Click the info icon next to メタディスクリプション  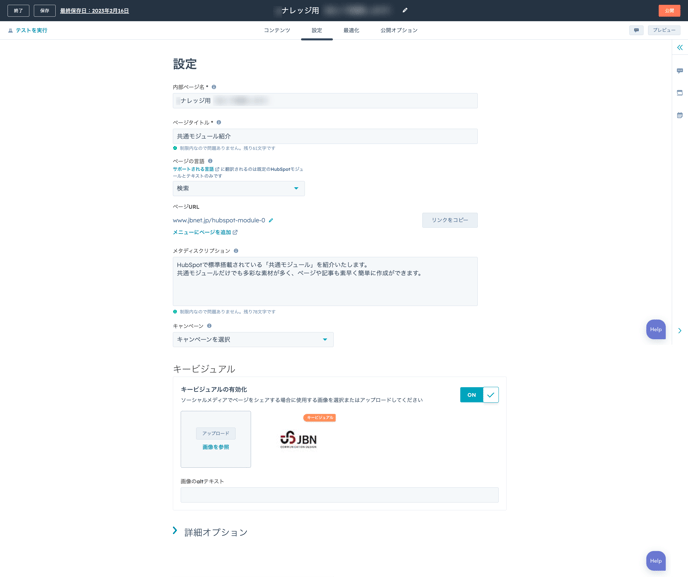pos(236,251)
